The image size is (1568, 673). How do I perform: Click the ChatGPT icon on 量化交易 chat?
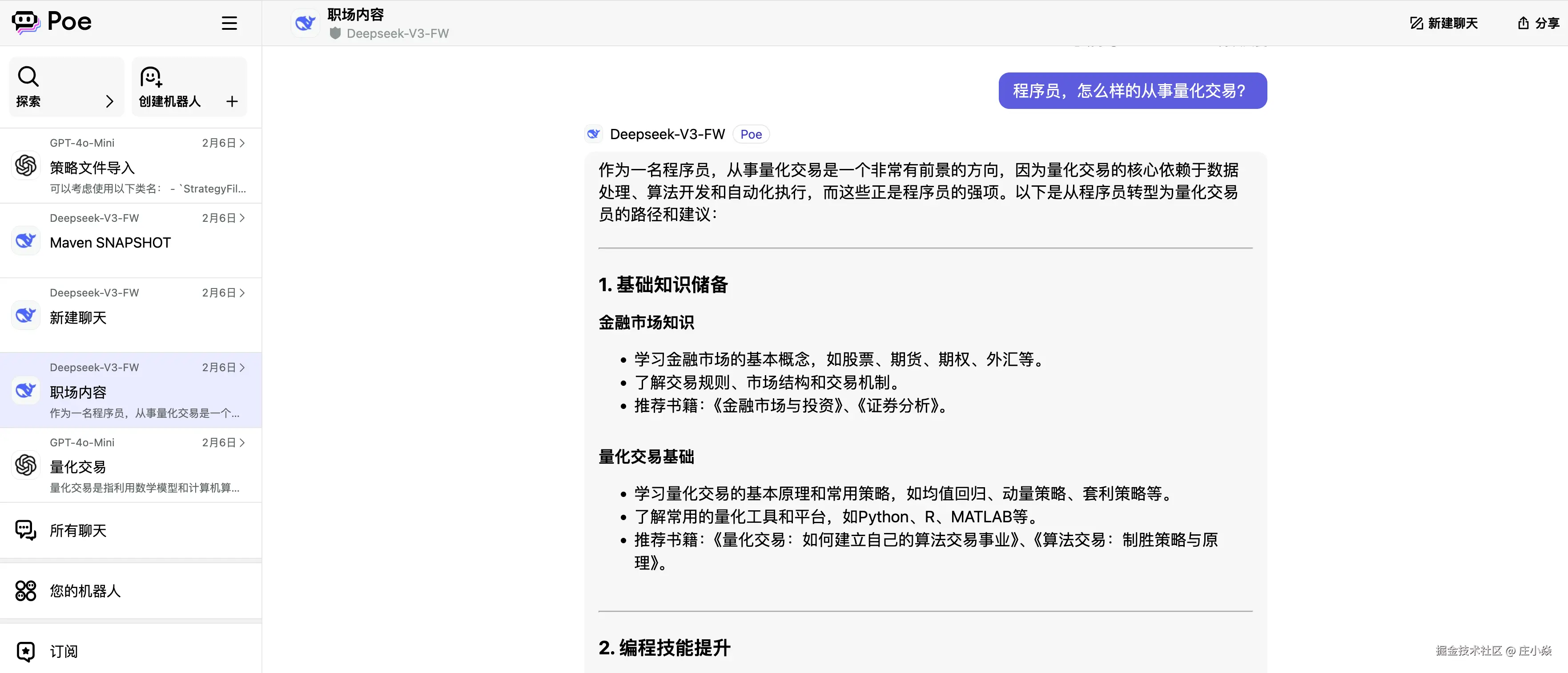pos(25,465)
